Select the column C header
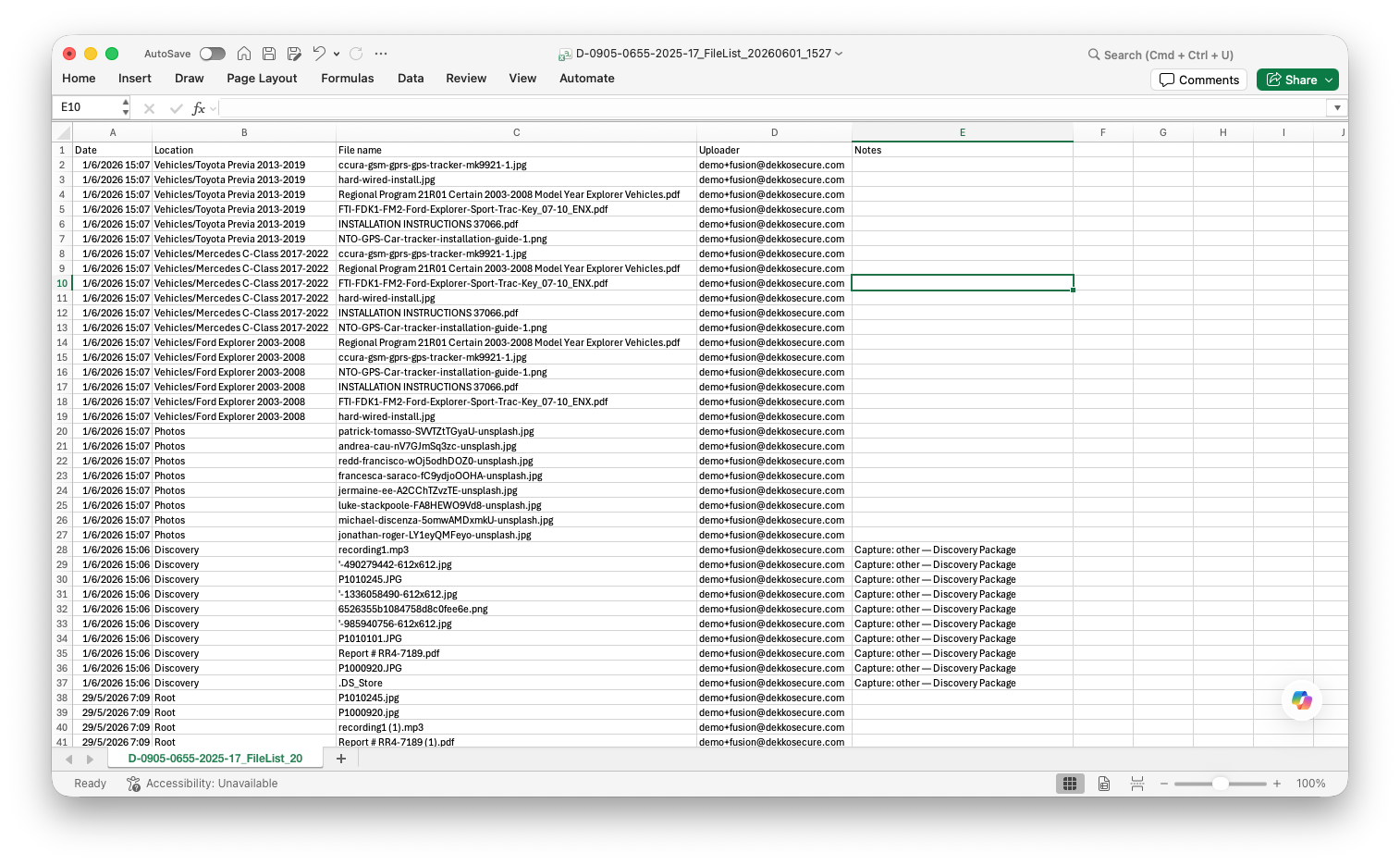 point(516,132)
